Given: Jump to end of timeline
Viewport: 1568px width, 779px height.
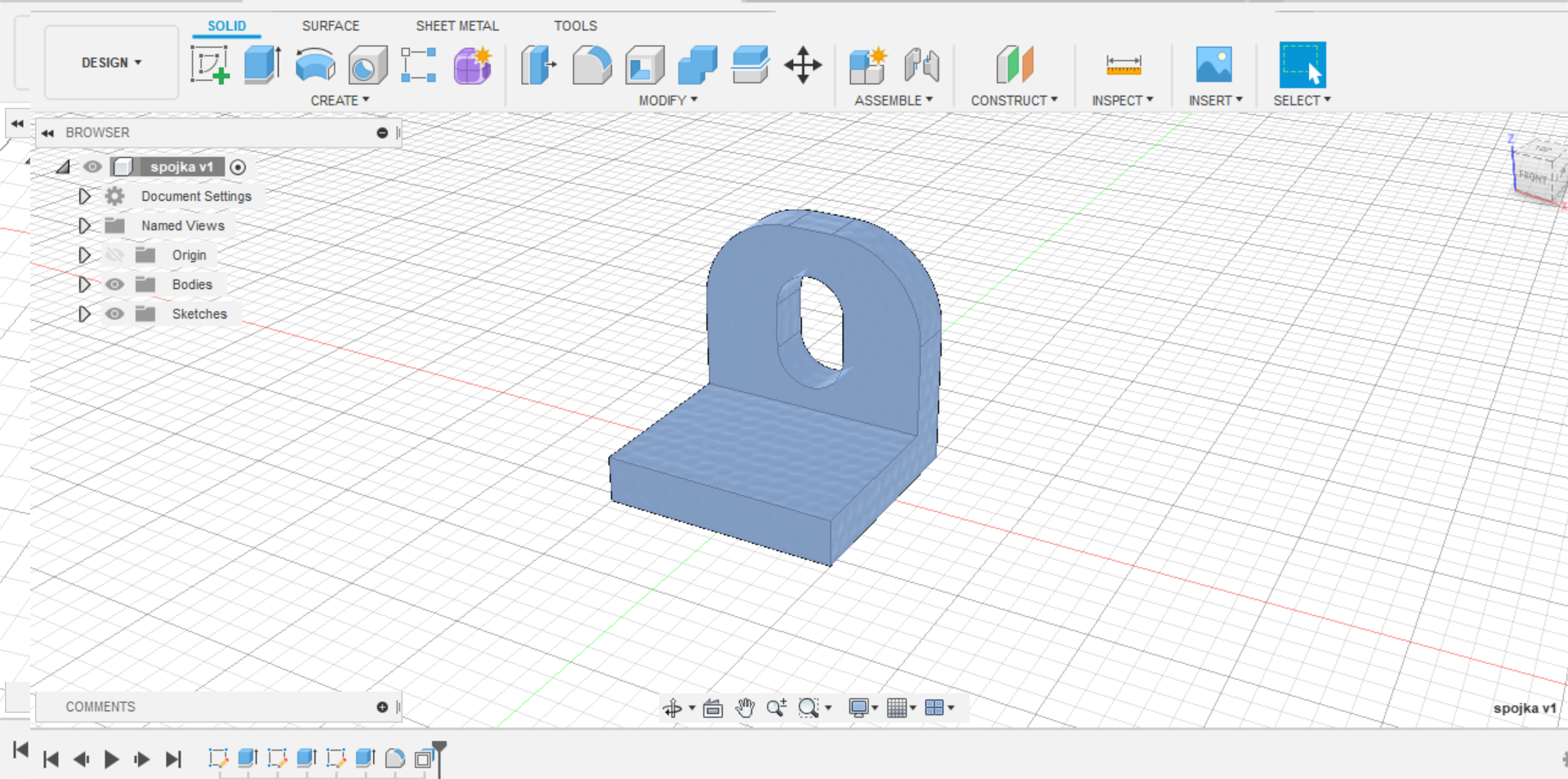Looking at the screenshot, I should (173, 759).
